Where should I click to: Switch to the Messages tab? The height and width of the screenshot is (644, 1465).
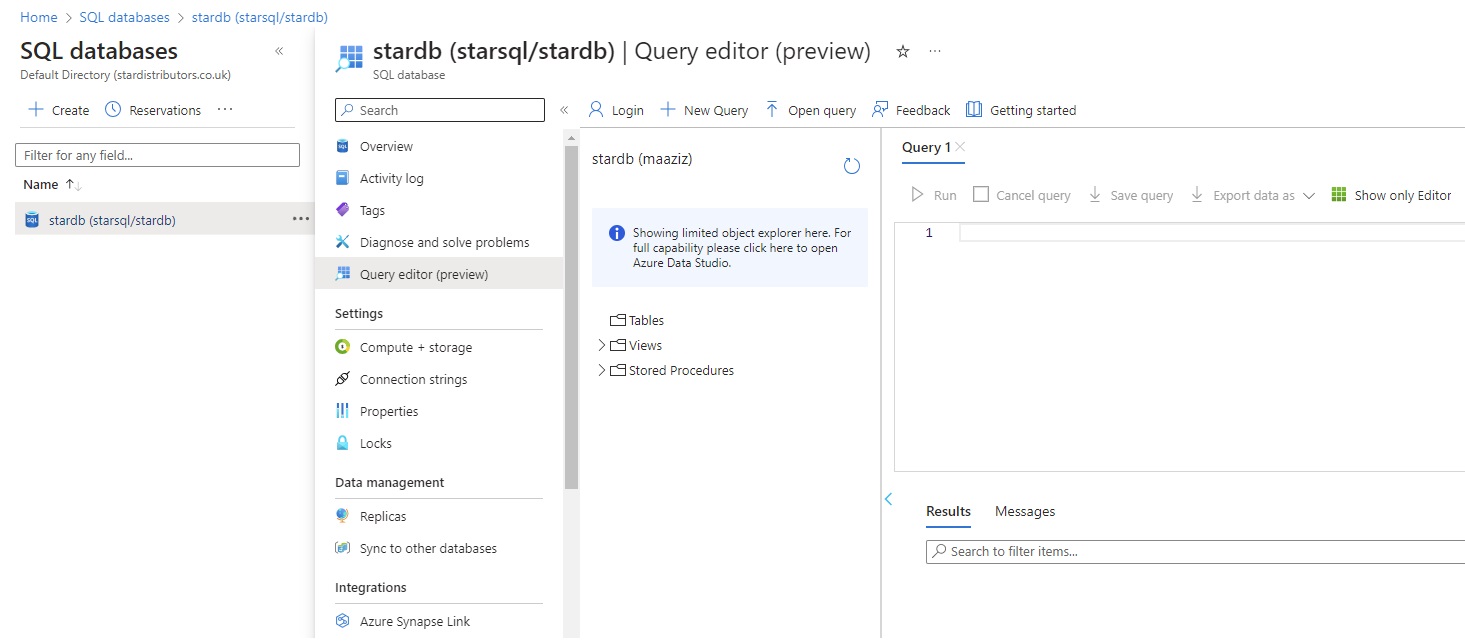tap(1025, 511)
